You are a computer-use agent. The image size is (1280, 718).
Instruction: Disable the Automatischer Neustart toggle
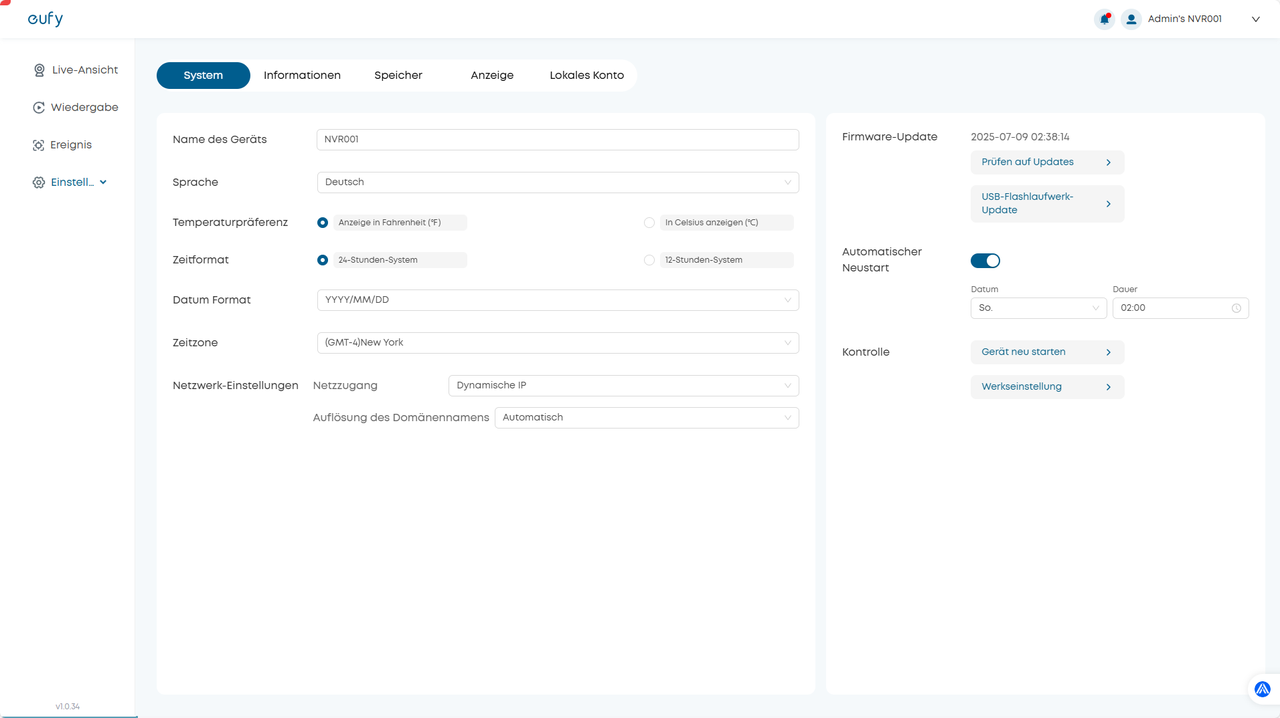pos(985,261)
